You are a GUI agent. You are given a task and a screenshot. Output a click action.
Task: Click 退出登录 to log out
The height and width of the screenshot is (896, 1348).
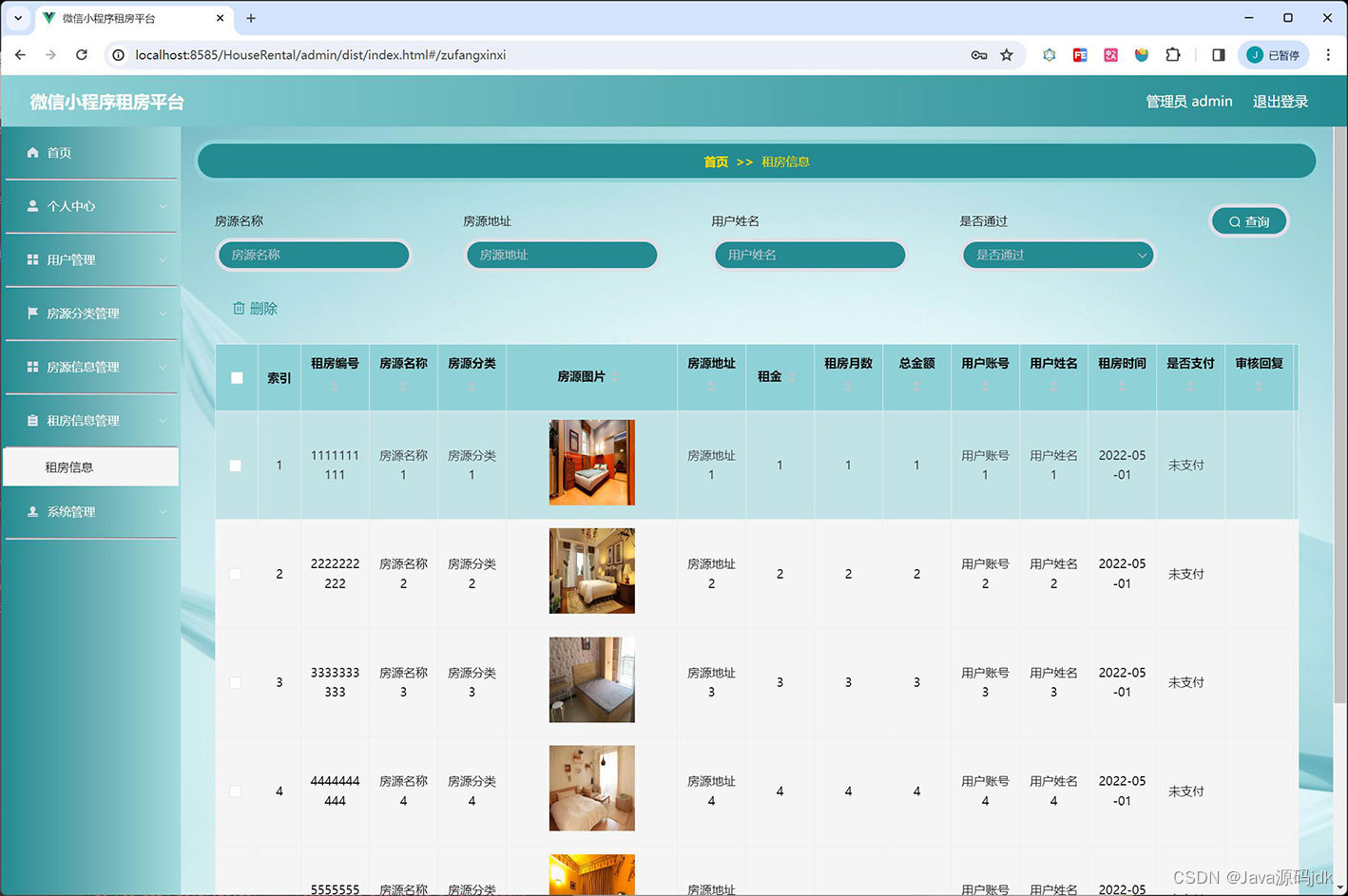point(1281,102)
